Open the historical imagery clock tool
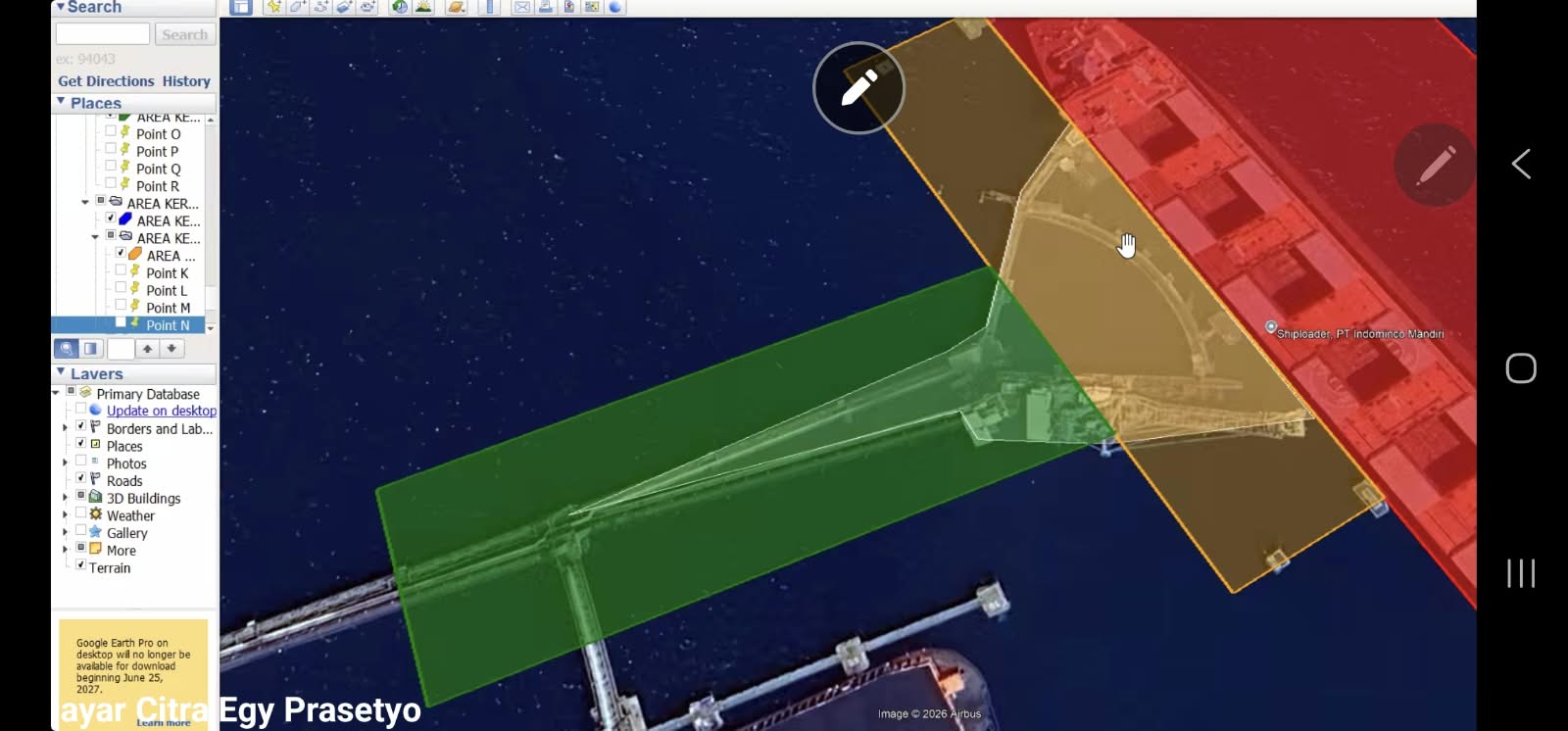 tap(400, 7)
